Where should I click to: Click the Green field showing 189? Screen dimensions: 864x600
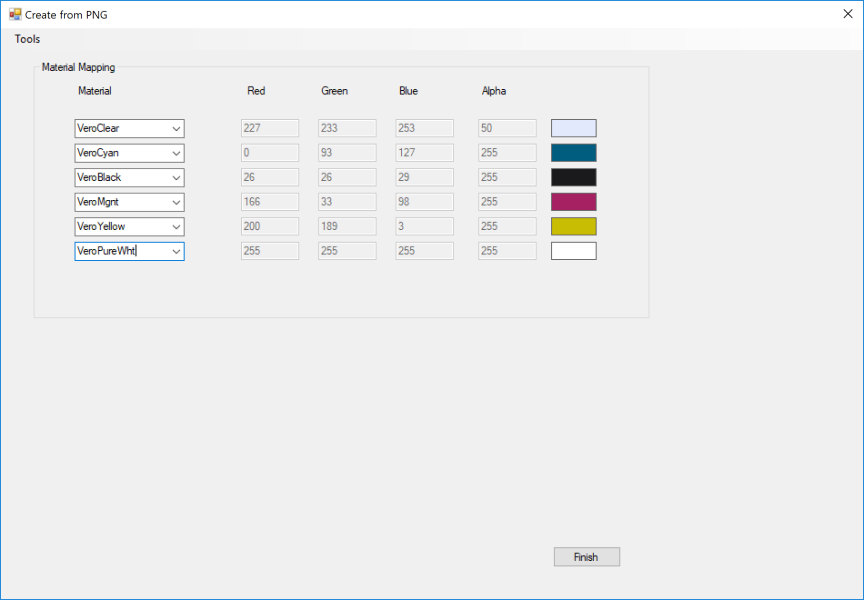[347, 226]
